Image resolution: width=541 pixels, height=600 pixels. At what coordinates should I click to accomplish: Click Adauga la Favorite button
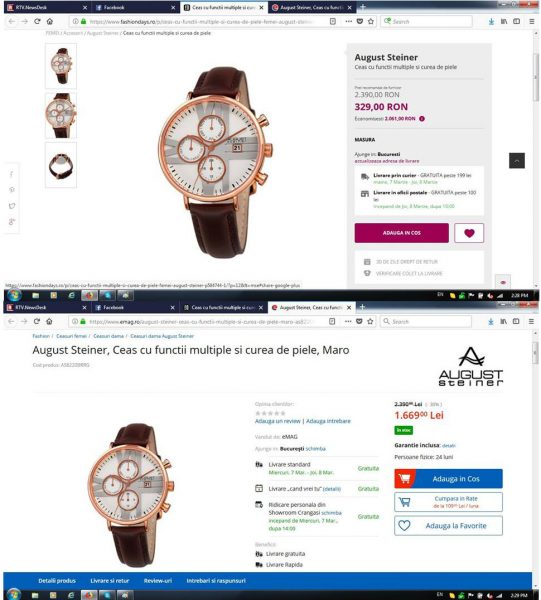click(448, 526)
